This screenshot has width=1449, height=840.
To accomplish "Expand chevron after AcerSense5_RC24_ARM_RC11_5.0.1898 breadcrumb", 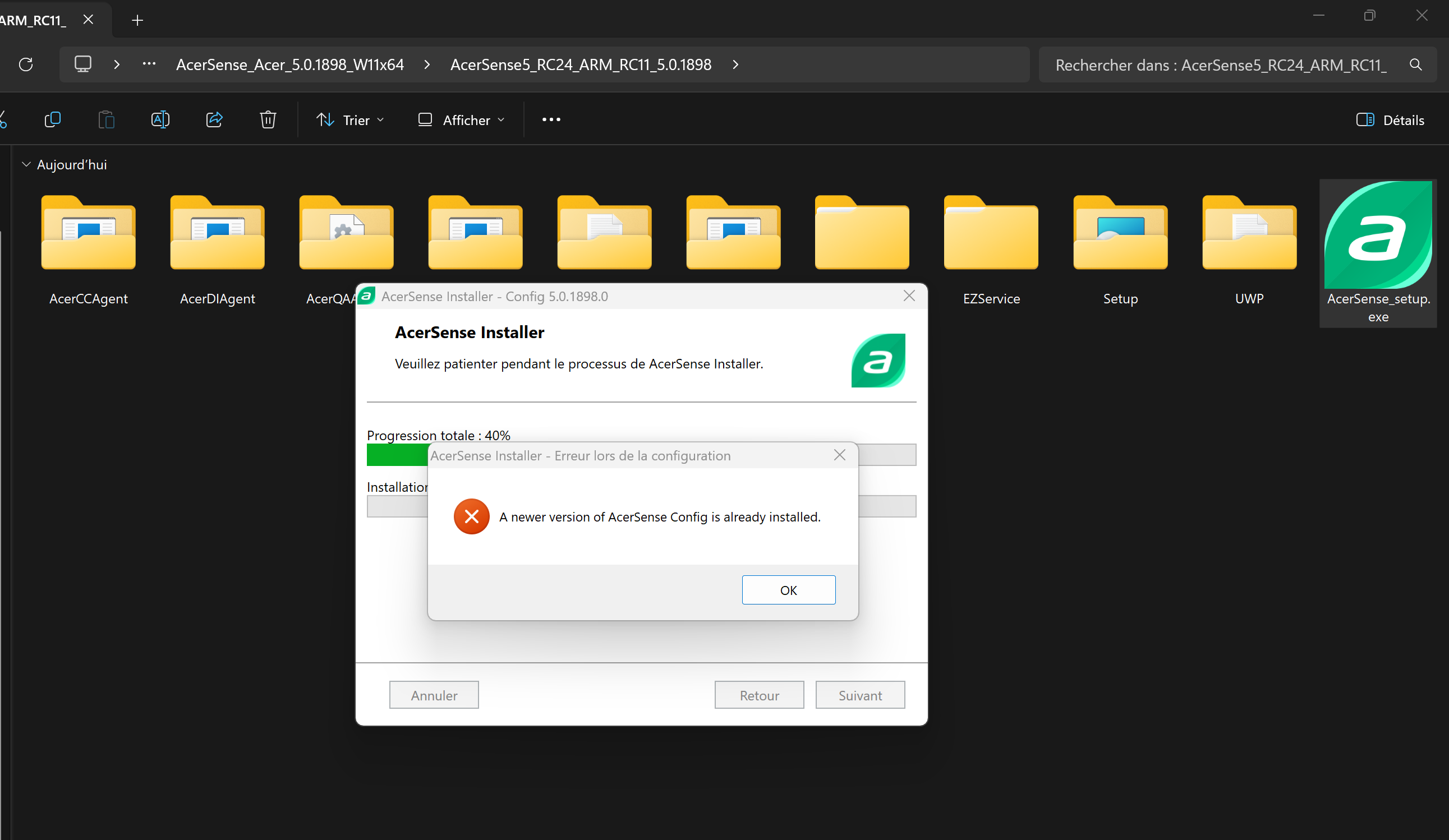I will [735, 64].
